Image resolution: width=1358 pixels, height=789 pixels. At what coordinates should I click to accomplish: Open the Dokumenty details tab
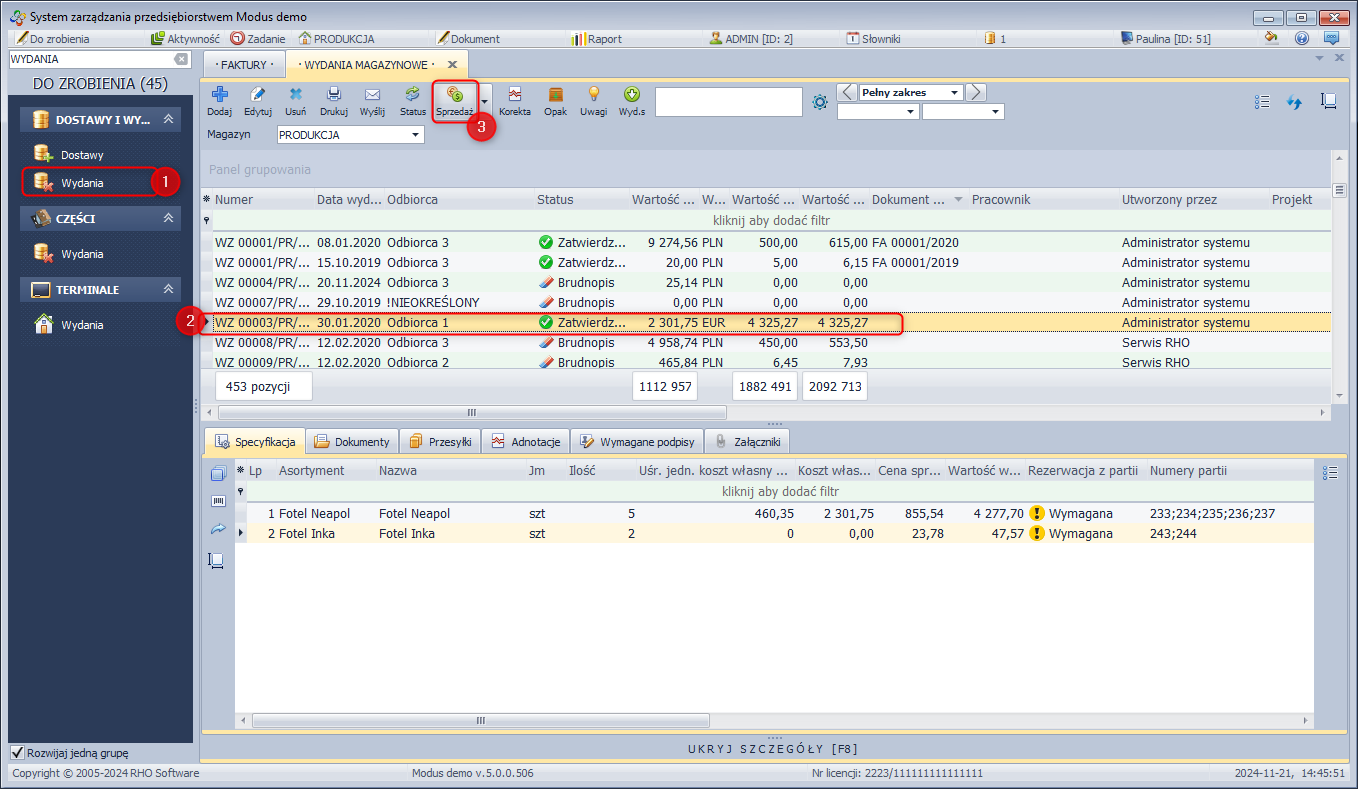(352, 441)
